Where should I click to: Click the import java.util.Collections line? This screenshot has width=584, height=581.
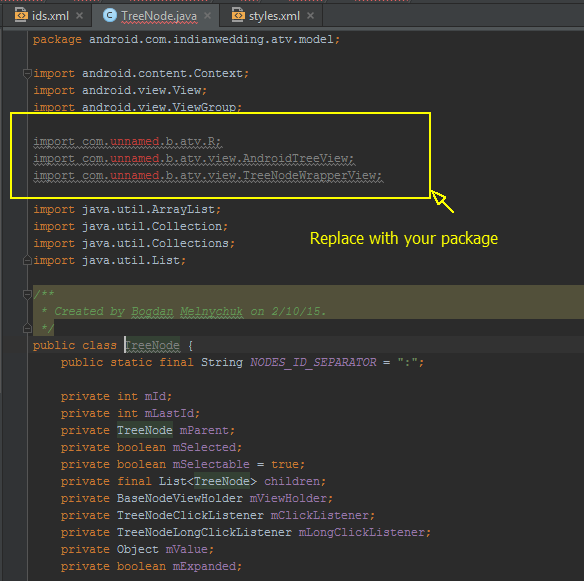(x=134, y=244)
